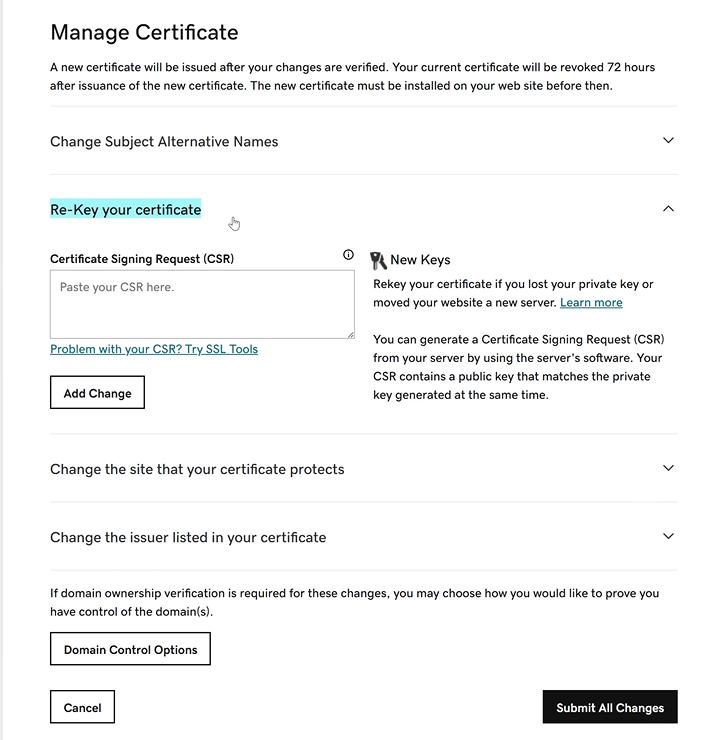Expand the certificate issuer section chevron
Image resolution: width=721 pixels, height=740 pixels.
click(668, 536)
